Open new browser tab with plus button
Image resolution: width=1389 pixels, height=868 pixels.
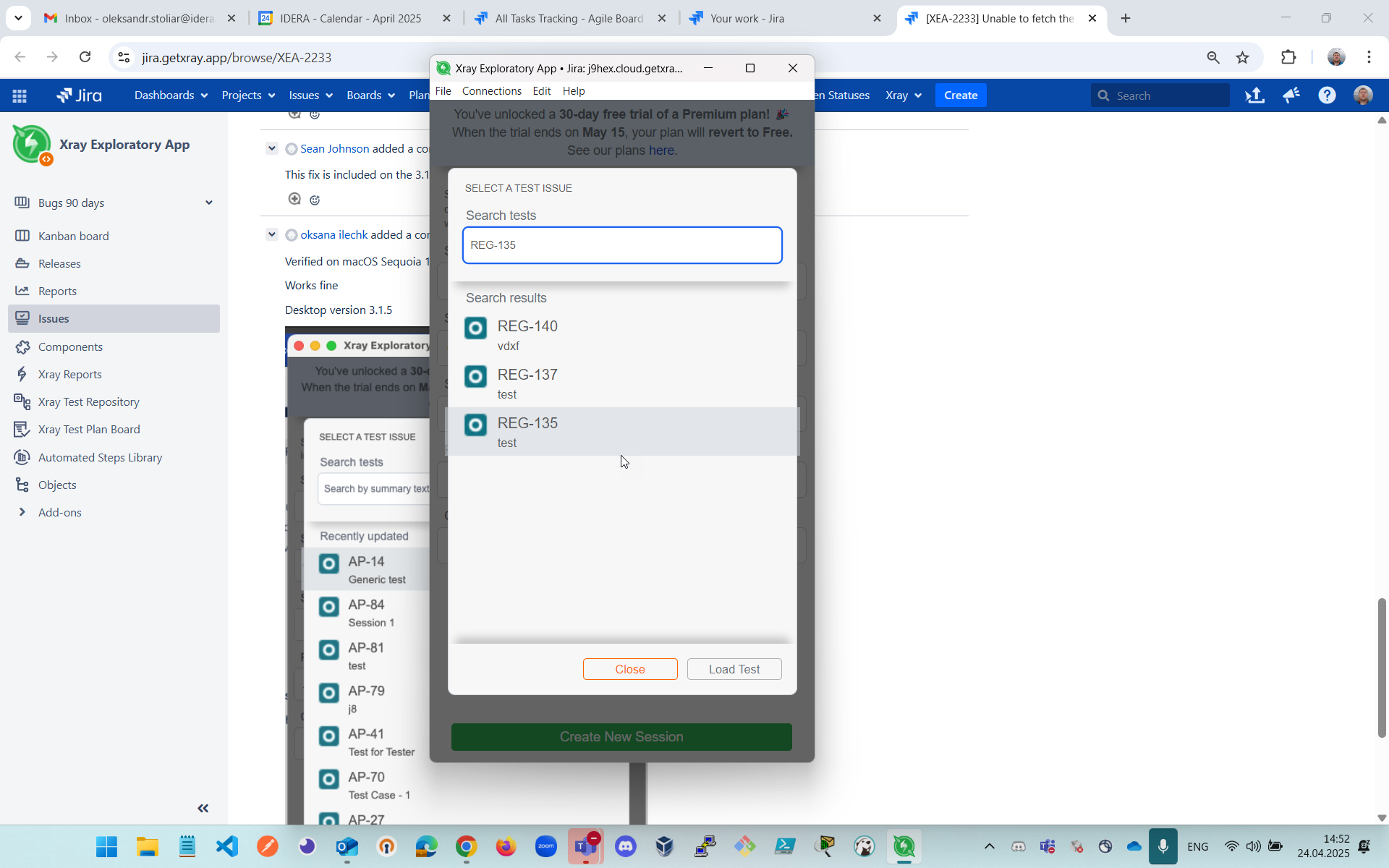tap(1125, 18)
